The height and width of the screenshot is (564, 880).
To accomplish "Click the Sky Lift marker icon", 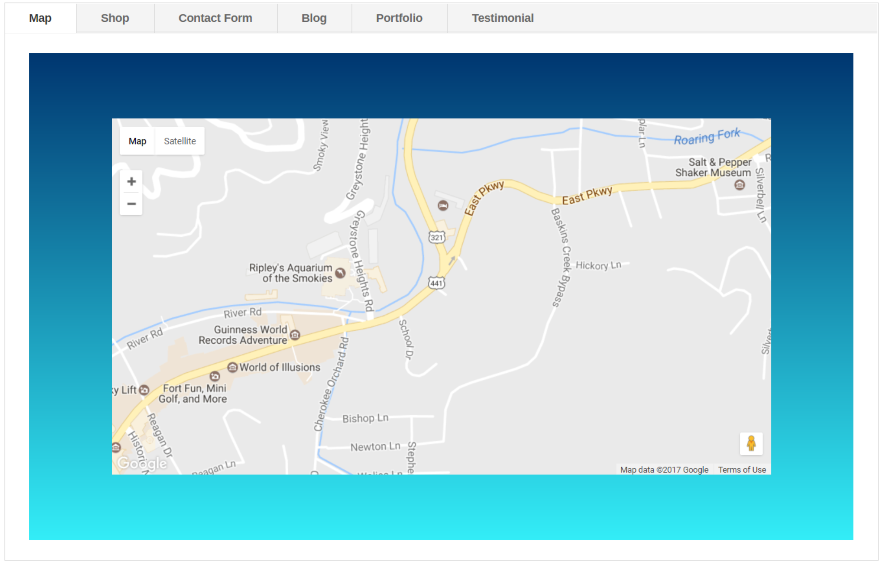I will [144, 389].
